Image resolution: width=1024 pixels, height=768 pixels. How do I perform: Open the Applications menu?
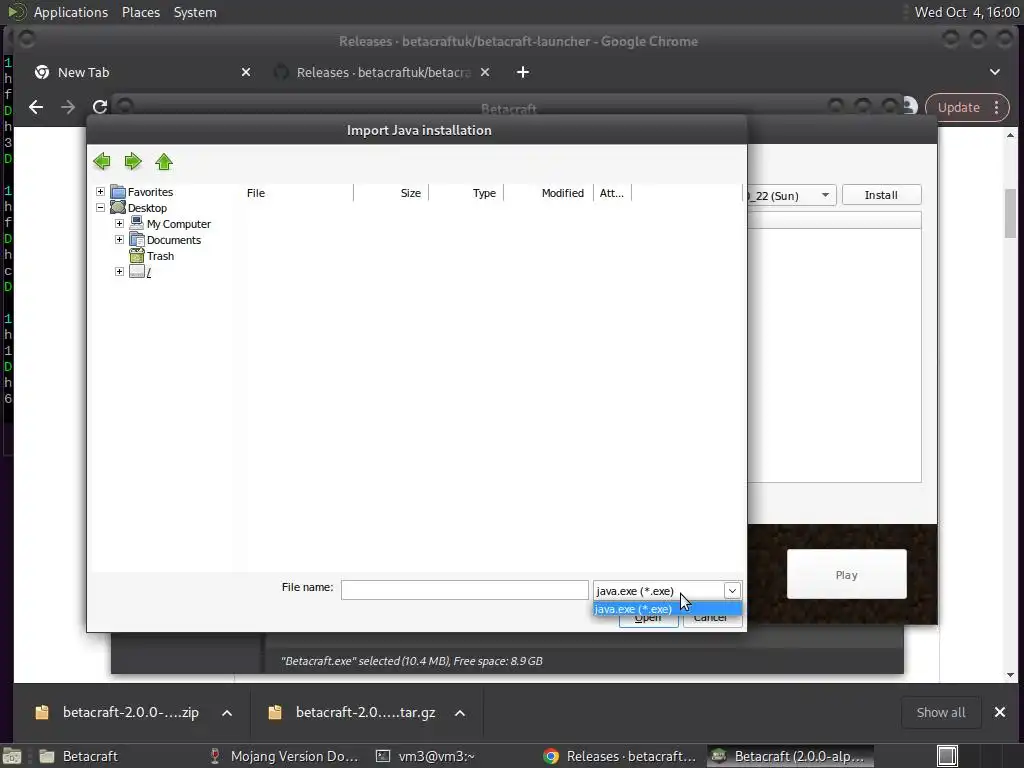(x=71, y=12)
